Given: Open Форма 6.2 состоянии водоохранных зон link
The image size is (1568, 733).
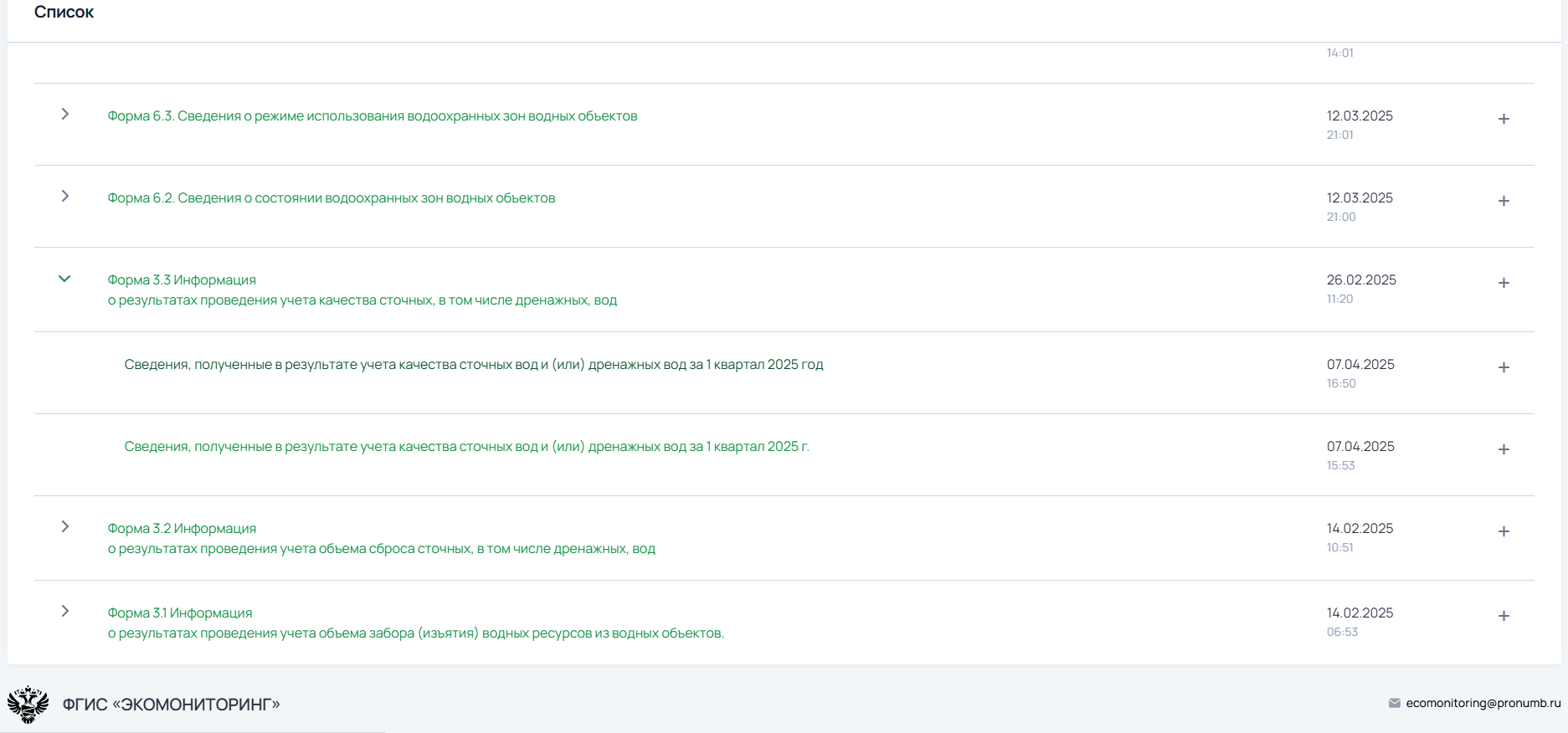Looking at the screenshot, I should tap(331, 198).
